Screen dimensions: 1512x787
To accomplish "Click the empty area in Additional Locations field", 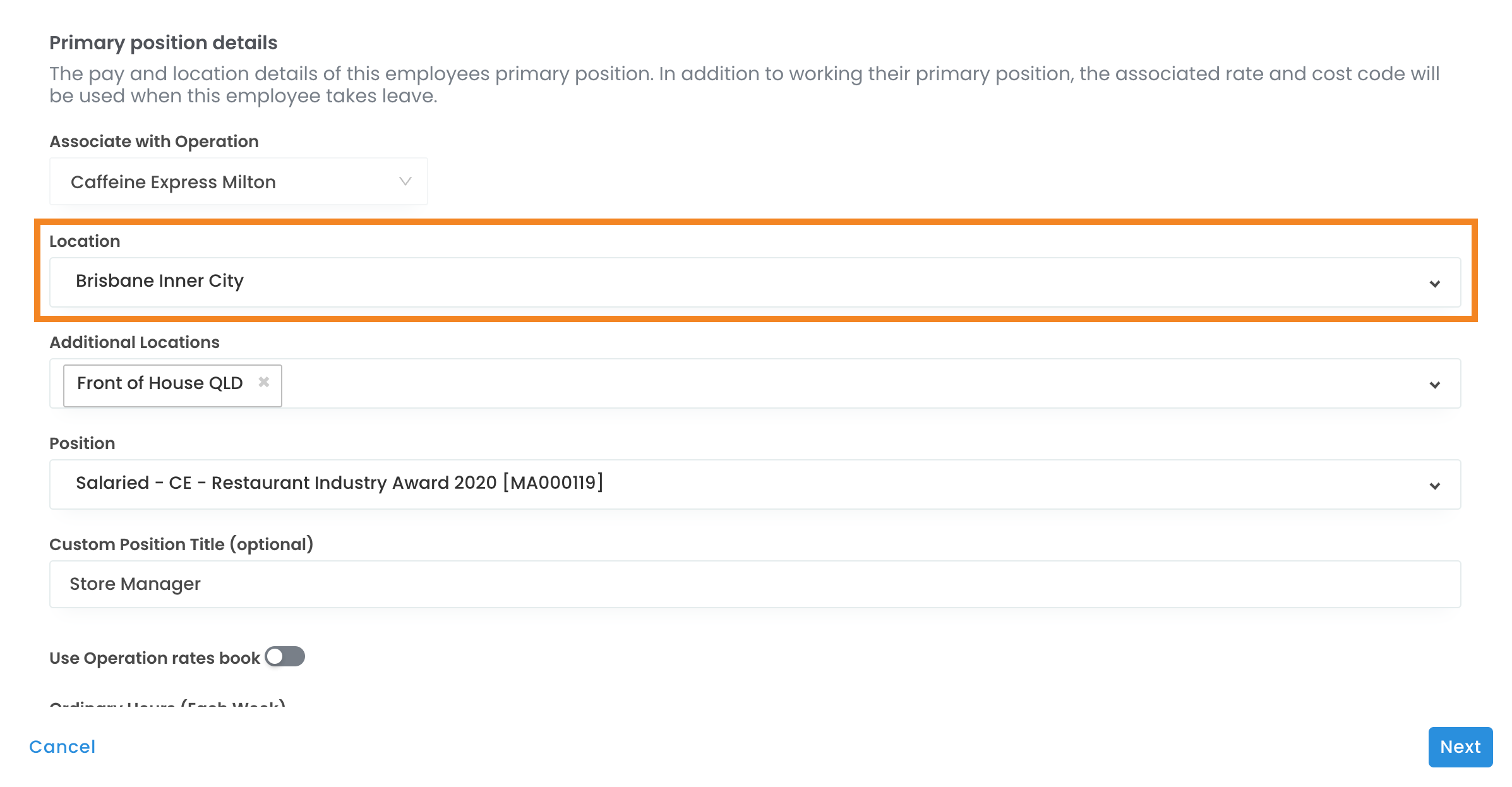I will [821, 384].
